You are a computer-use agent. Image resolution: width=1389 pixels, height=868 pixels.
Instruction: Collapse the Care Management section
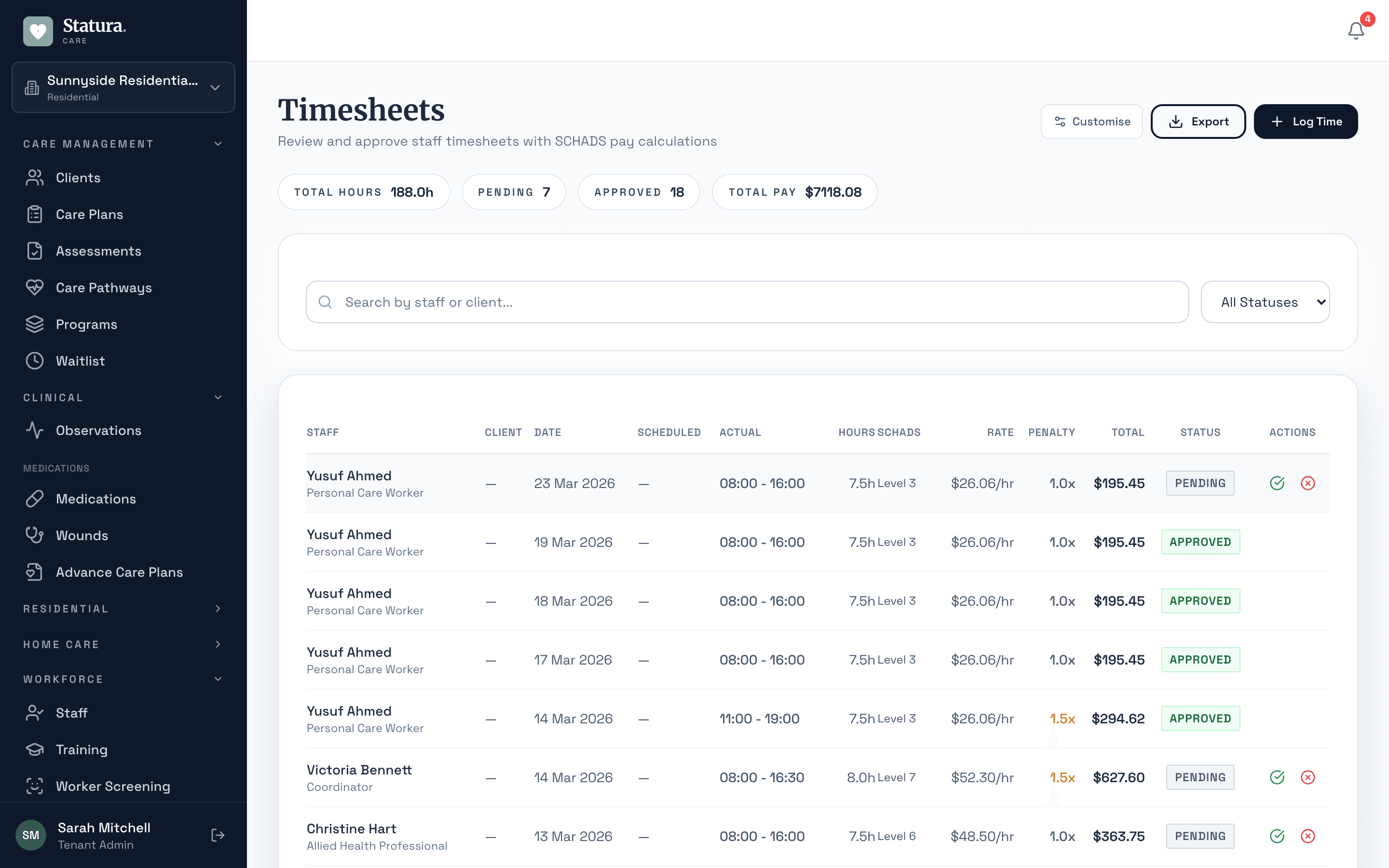point(123,144)
